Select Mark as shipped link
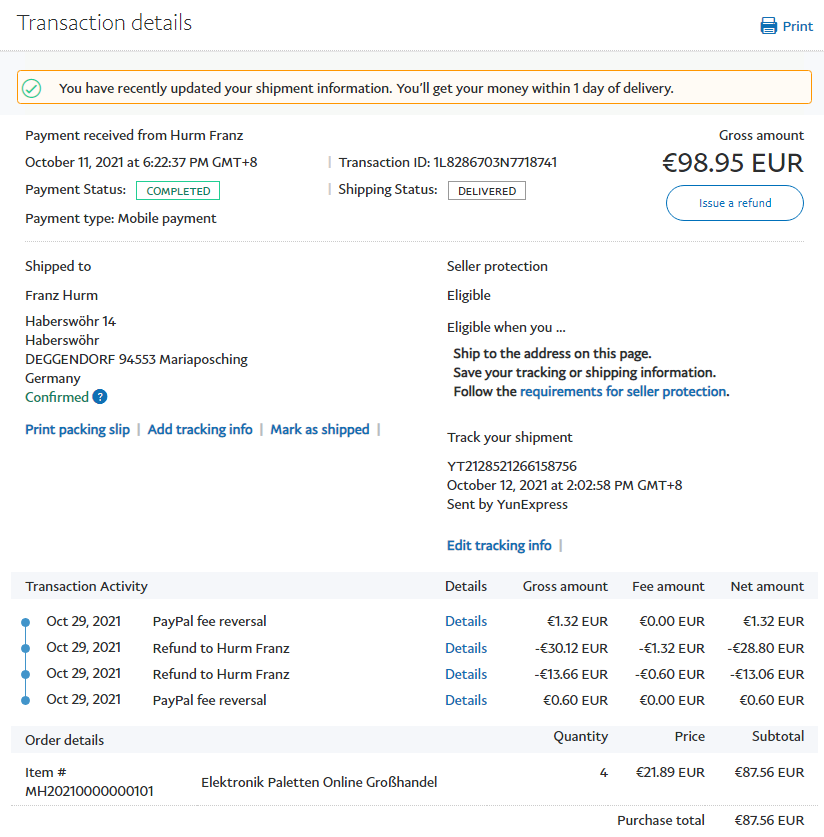The image size is (824, 837). [x=320, y=429]
